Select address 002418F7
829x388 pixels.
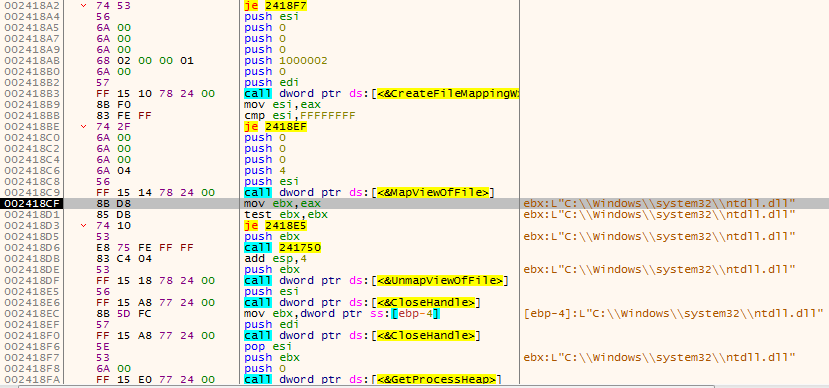(x=31, y=358)
